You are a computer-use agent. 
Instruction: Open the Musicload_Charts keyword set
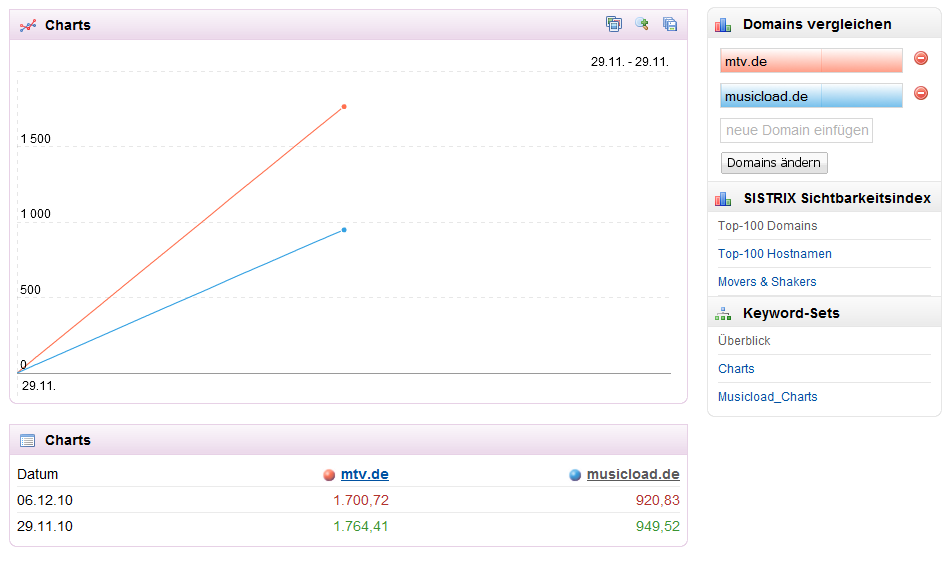tap(767, 396)
